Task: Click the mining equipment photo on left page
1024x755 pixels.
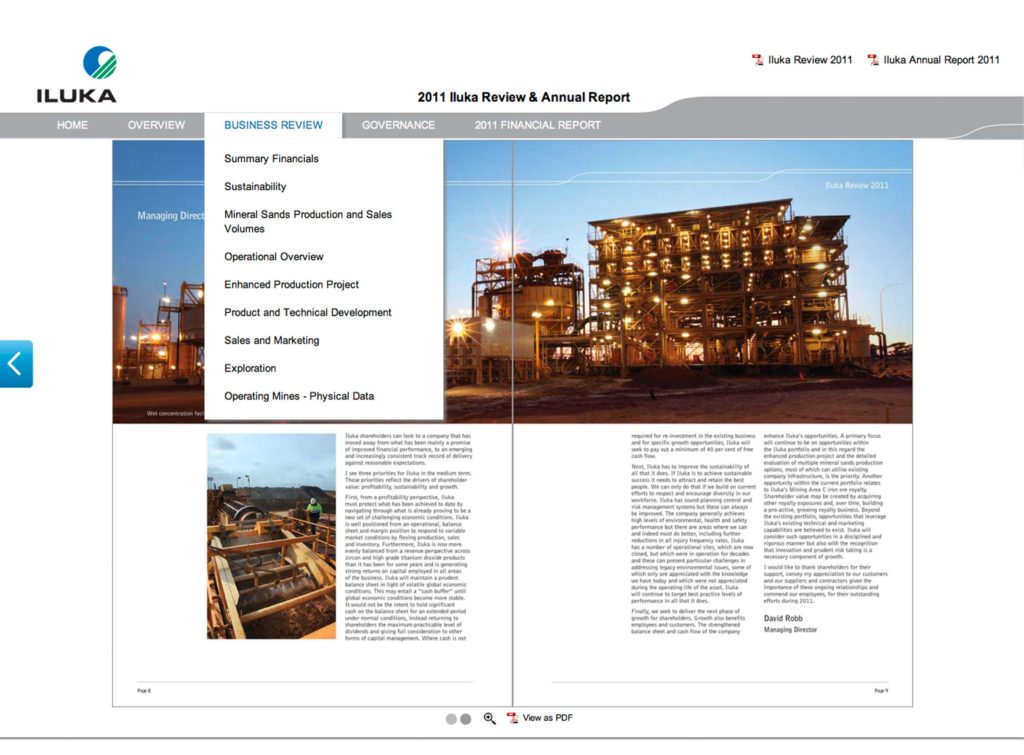Action: click(271, 536)
